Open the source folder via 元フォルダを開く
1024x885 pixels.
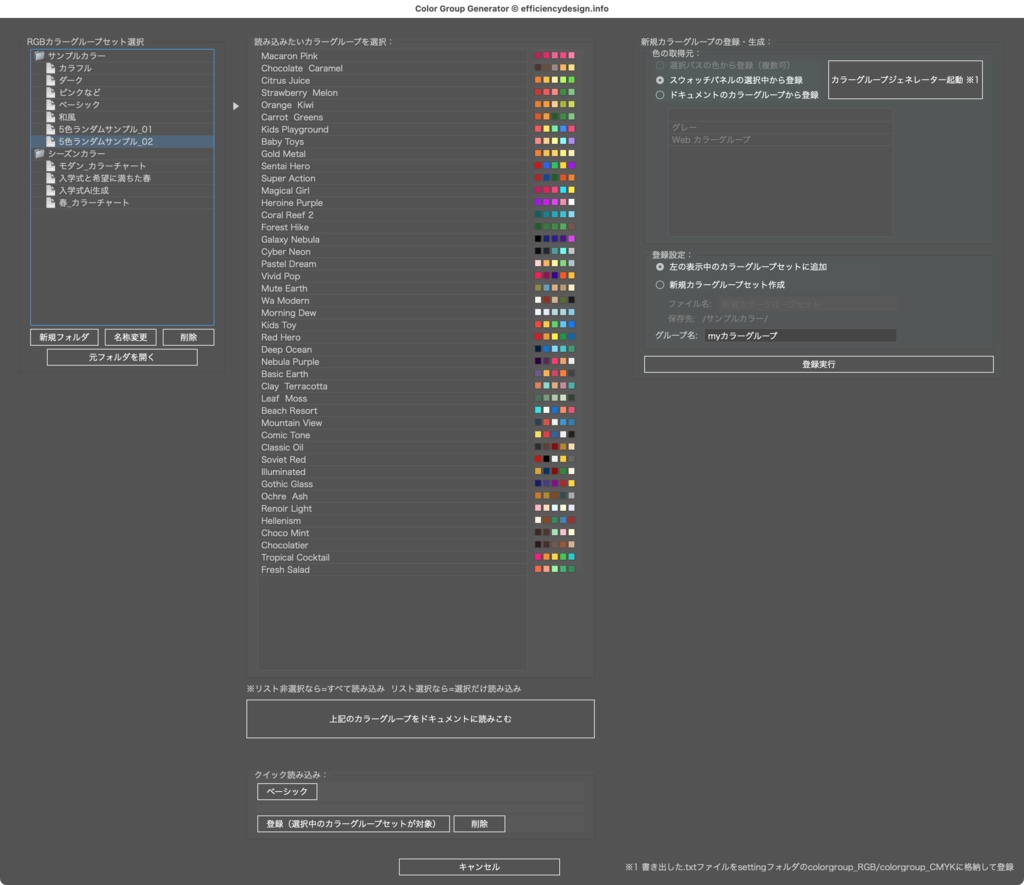[121, 357]
